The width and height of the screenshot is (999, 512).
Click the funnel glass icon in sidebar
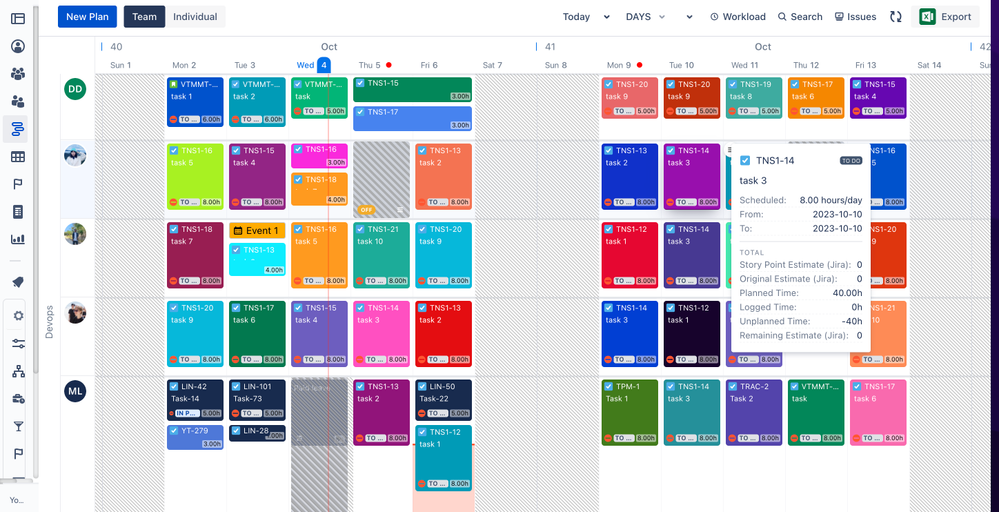pyautogui.click(x=18, y=426)
